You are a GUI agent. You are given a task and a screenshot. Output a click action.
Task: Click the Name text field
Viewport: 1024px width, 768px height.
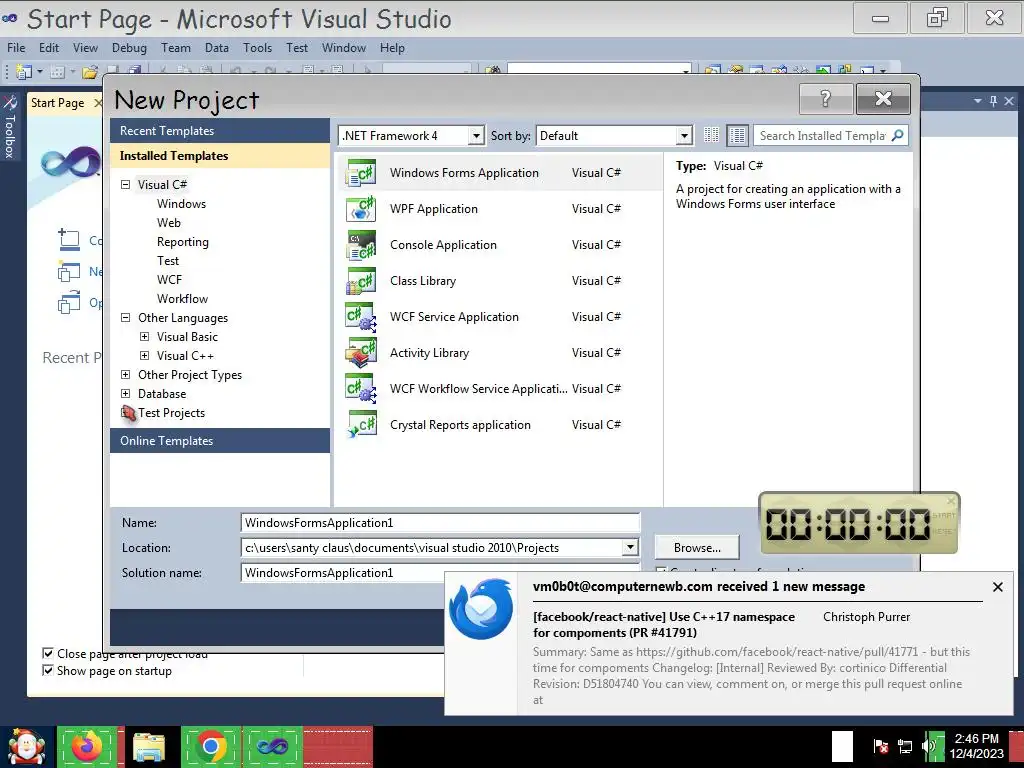[440, 522]
